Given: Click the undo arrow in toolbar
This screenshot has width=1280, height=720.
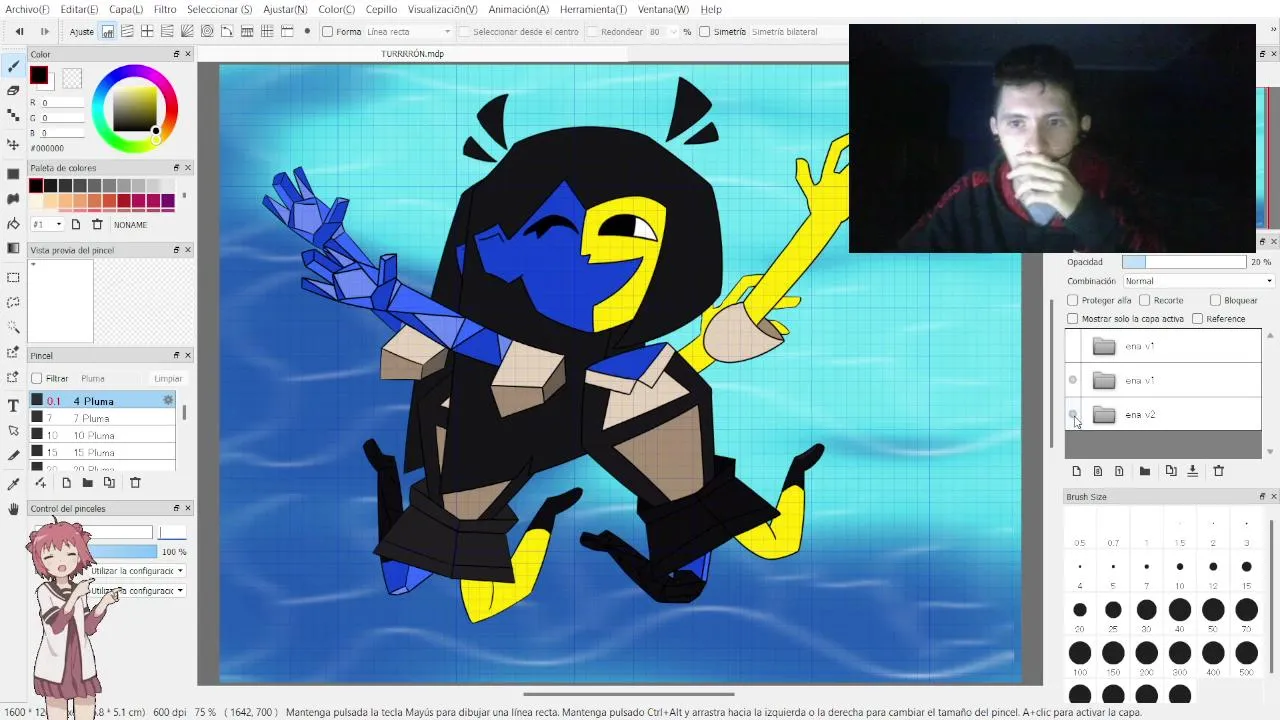Looking at the screenshot, I should [19, 31].
